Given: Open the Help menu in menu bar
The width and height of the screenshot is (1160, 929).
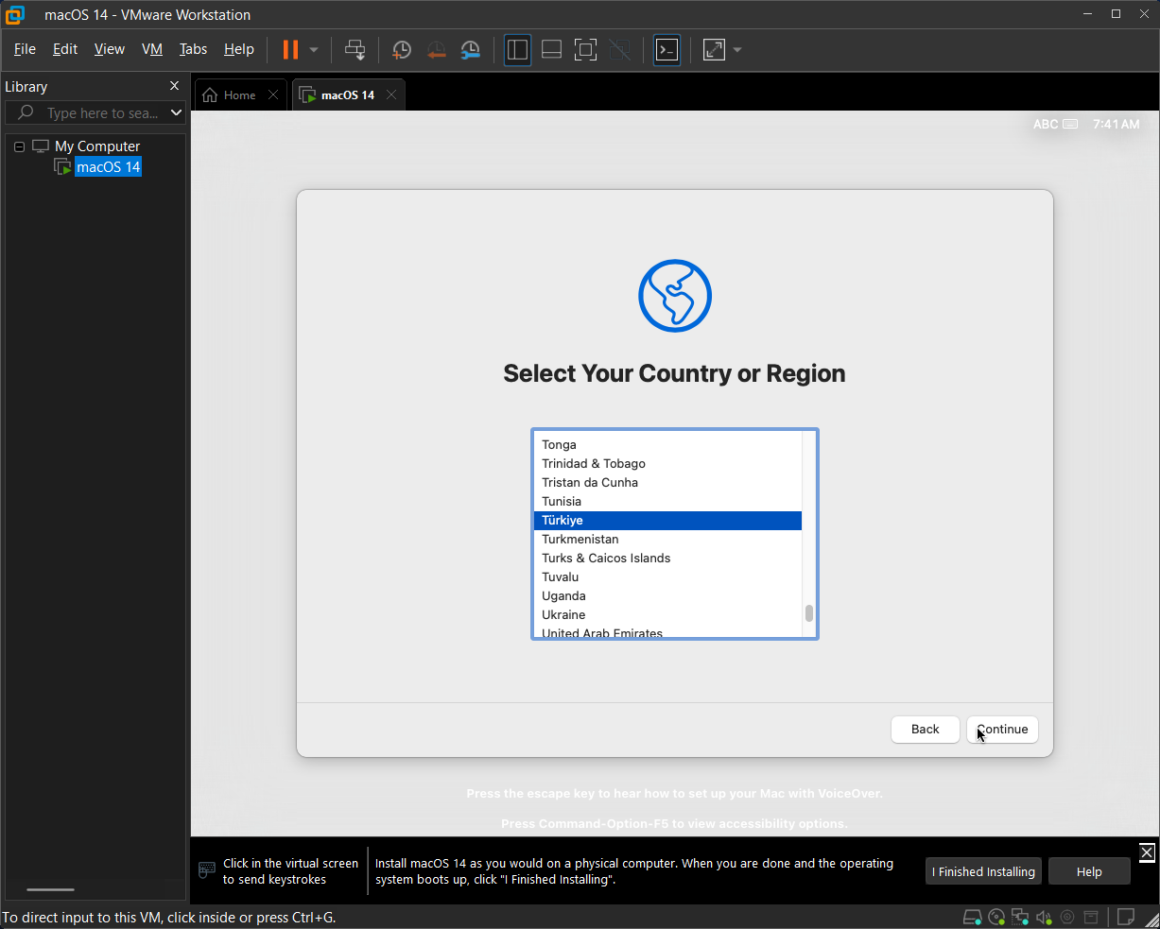Looking at the screenshot, I should [x=239, y=49].
